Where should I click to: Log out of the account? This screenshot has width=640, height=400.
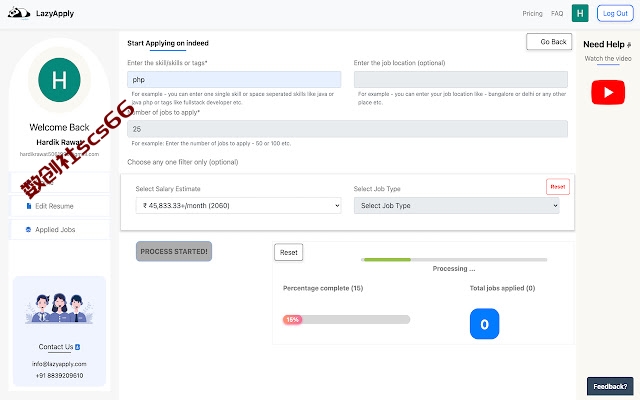coord(615,13)
